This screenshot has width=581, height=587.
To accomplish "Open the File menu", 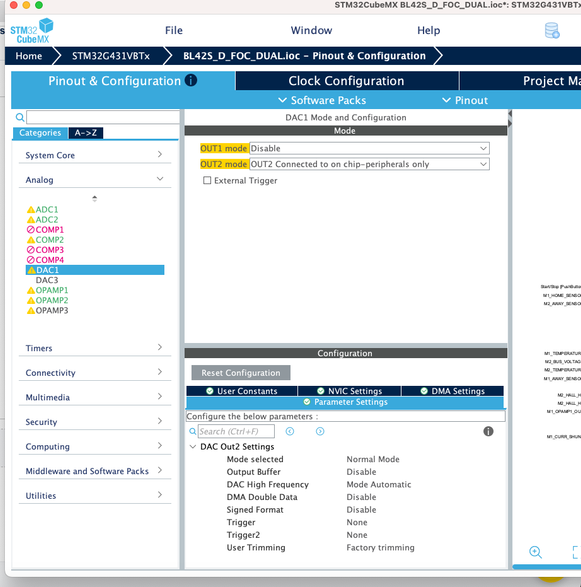I will 174,30.
